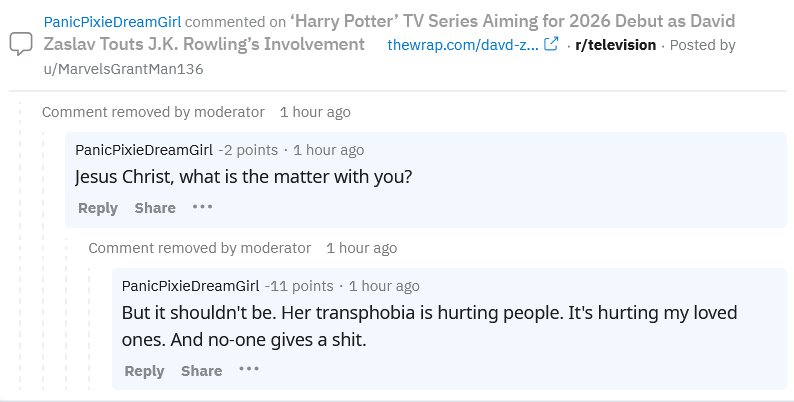Image resolution: width=794 pixels, height=402 pixels.
Task: Reply to the comment with -11 points
Action: click(x=144, y=370)
